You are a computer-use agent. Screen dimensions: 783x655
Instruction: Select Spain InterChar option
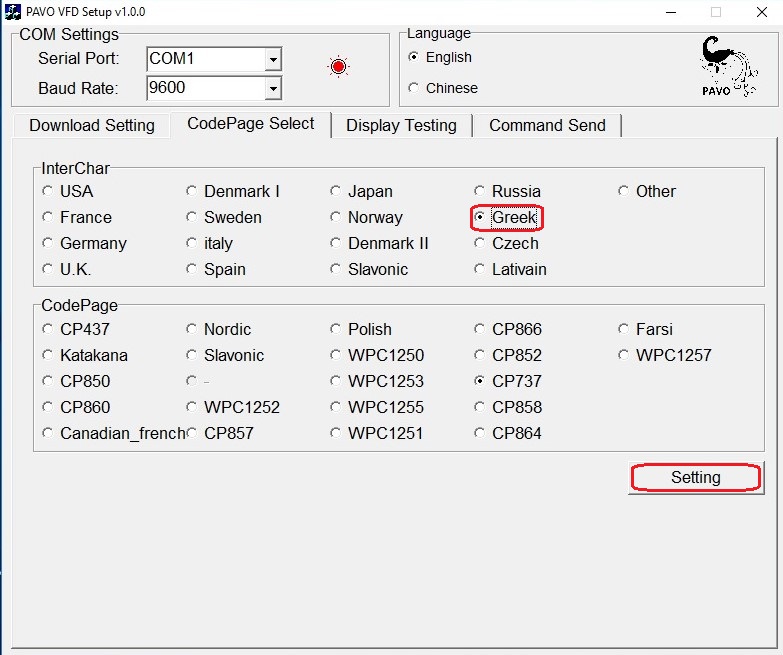pyautogui.click(x=216, y=269)
